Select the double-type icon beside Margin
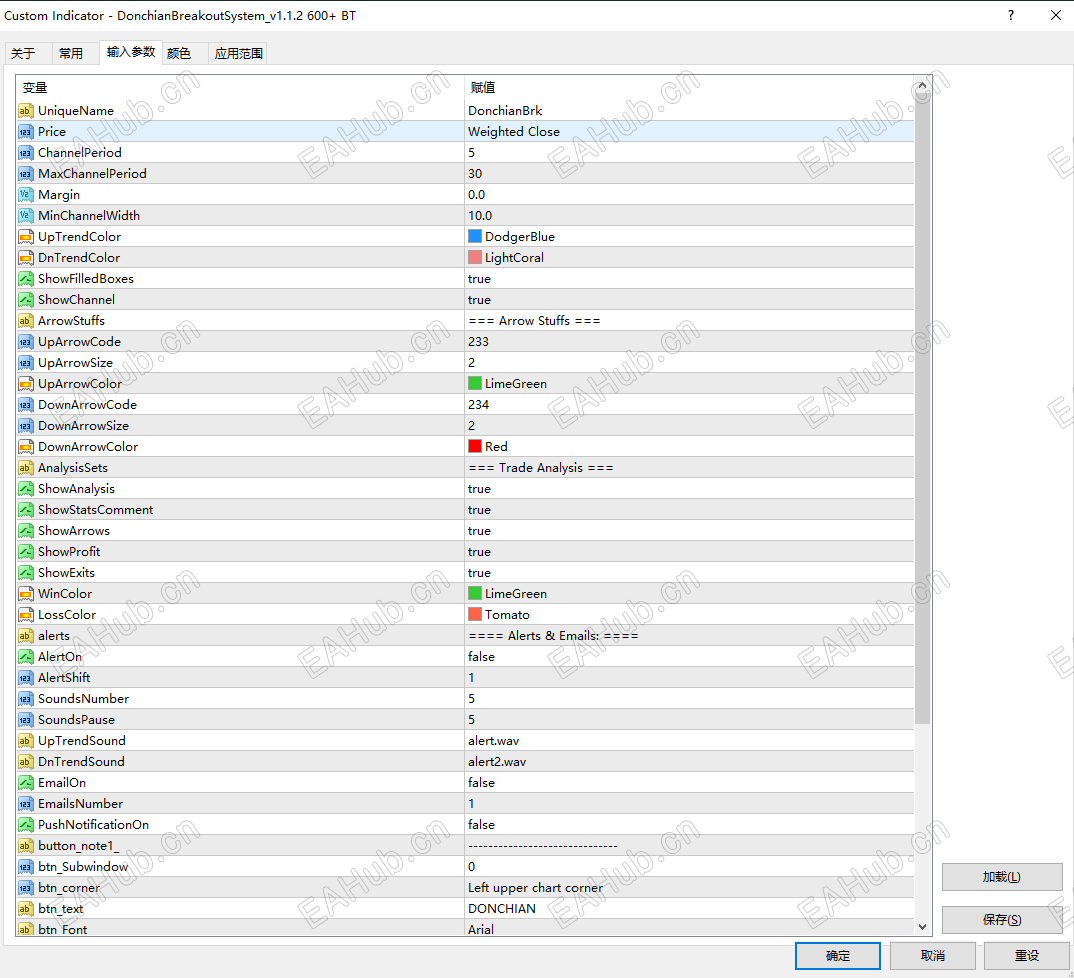Viewport: 1074px width, 978px height. [x=25, y=195]
